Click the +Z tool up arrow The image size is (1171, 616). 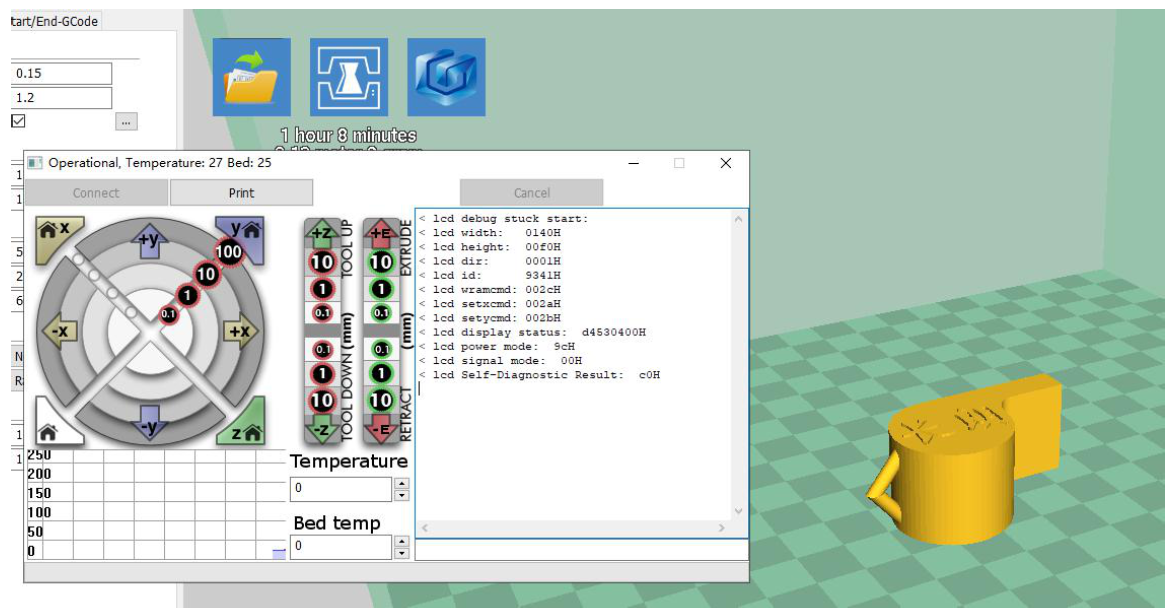[321, 233]
